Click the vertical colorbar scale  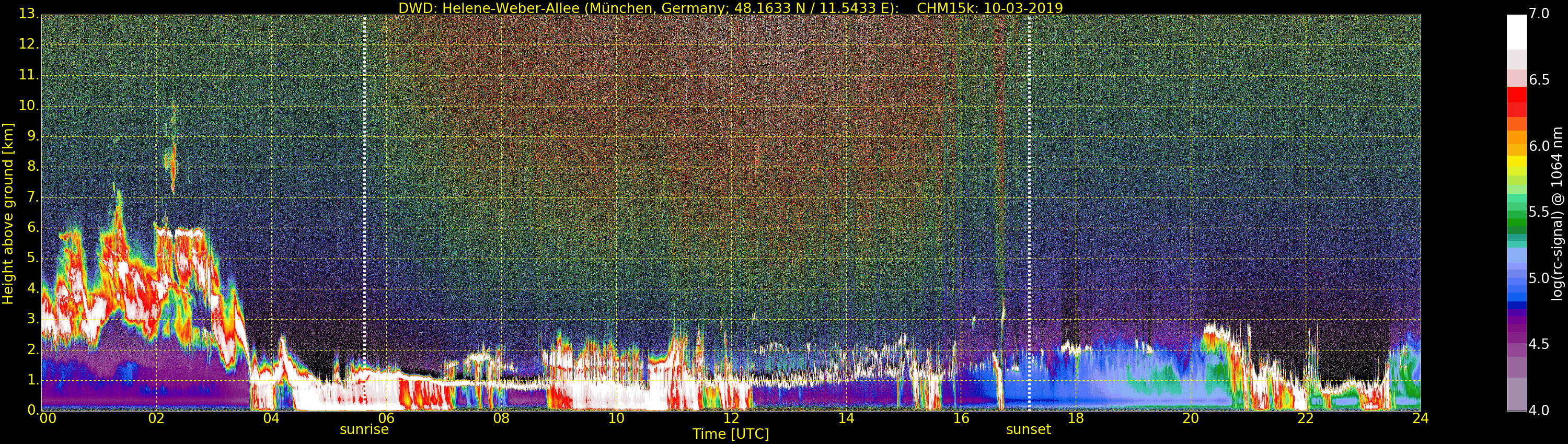point(1516,213)
